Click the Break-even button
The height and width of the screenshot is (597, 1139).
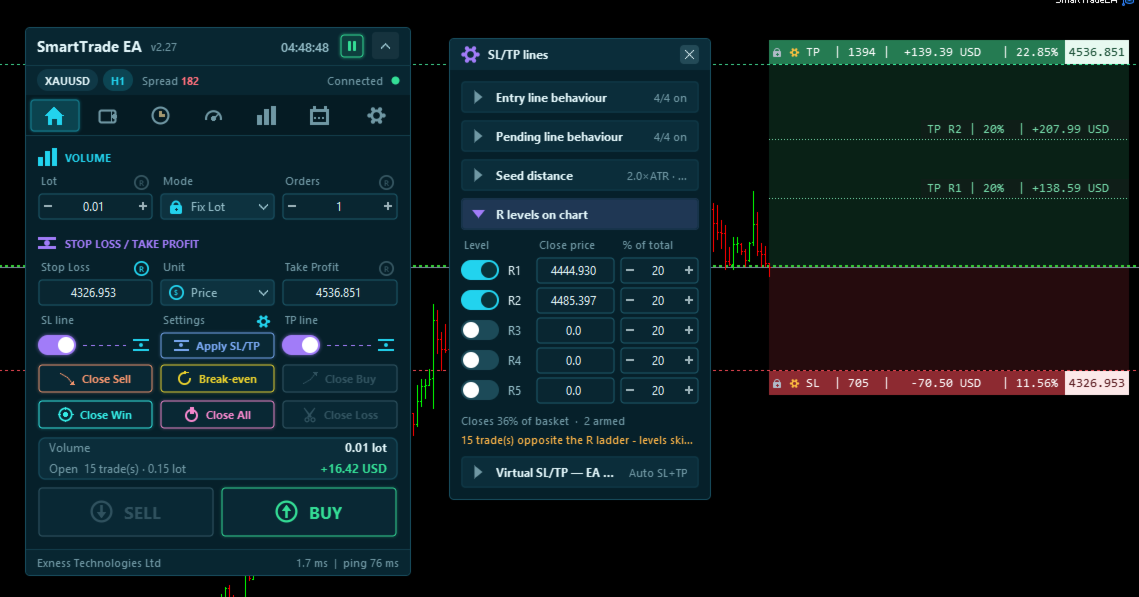click(x=217, y=378)
